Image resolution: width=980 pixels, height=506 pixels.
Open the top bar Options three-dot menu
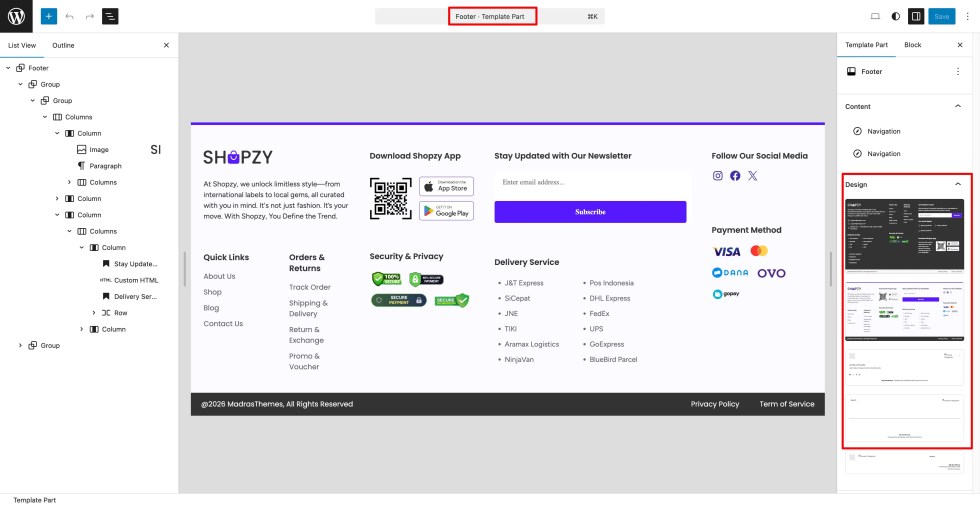click(x=968, y=16)
